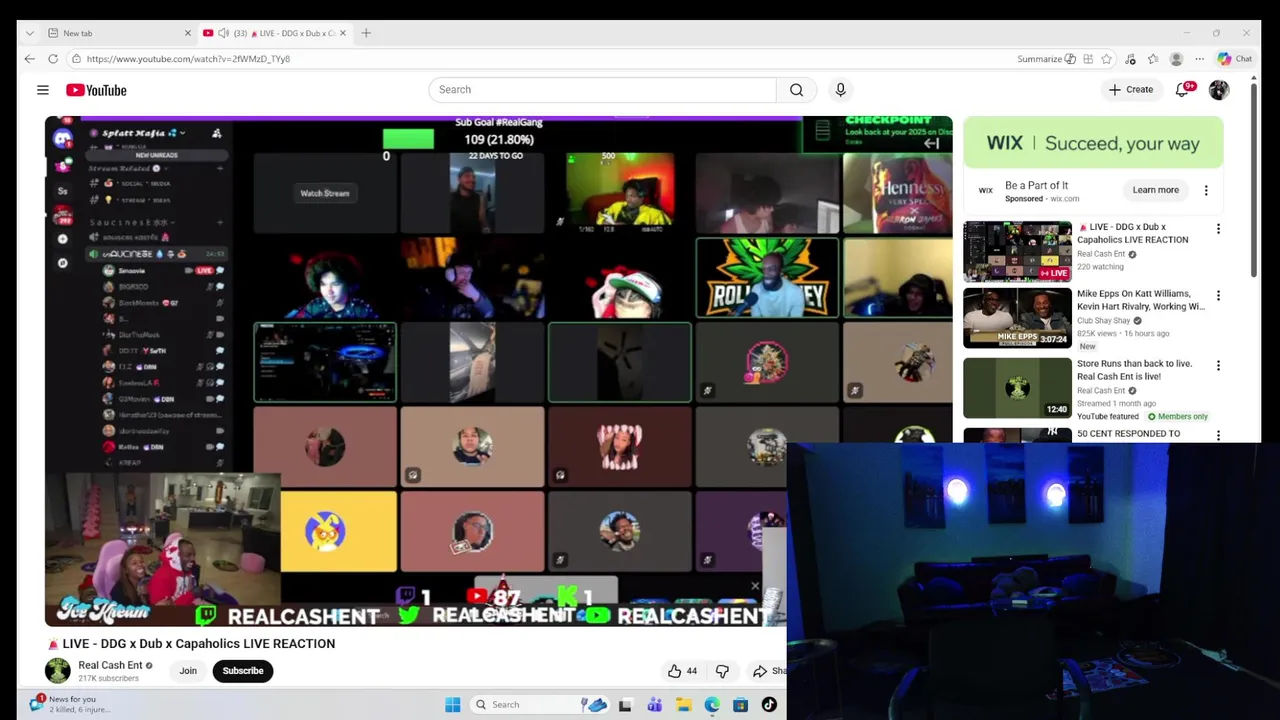Image resolution: width=1280 pixels, height=720 pixels.
Task: Open Microsoft Store taskbar icon
Action: (x=740, y=705)
